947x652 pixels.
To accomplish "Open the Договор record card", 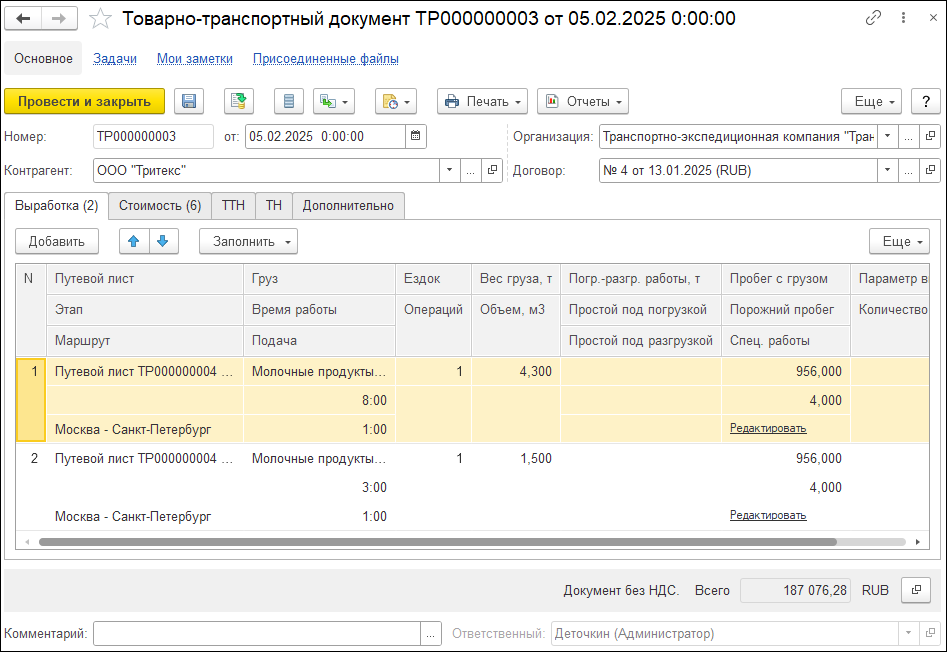I will click(x=930, y=170).
